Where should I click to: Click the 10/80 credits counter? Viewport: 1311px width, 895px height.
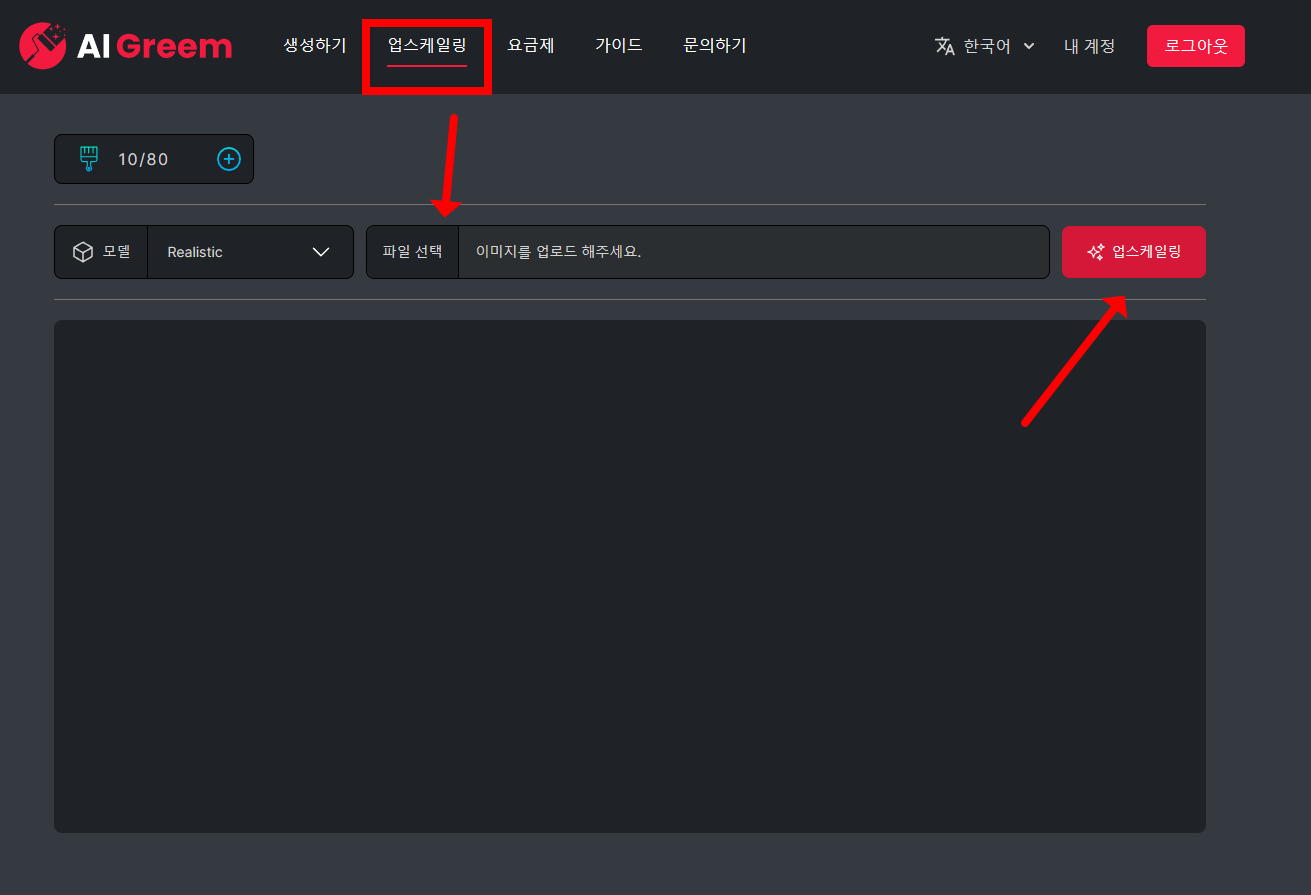click(x=143, y=159)
